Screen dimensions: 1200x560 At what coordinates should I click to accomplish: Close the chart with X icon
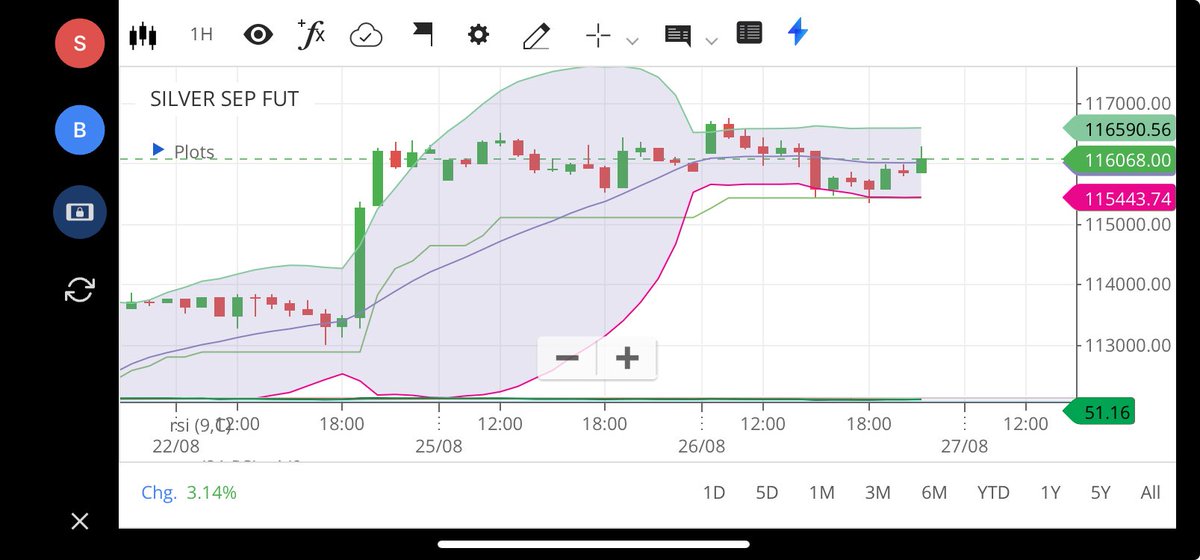80,521
